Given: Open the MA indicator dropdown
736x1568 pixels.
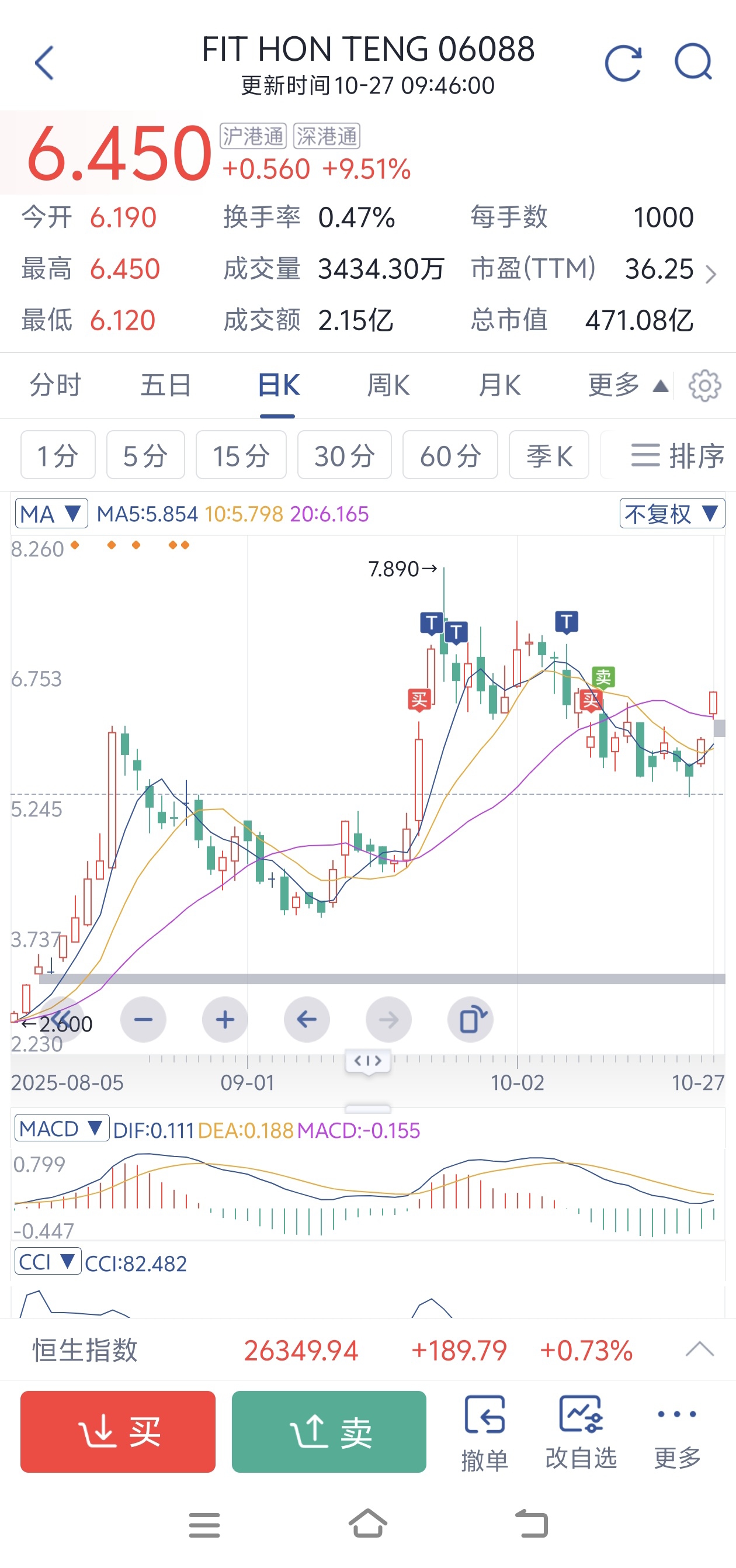Looking at the screenshot, I should click(51, 514).
